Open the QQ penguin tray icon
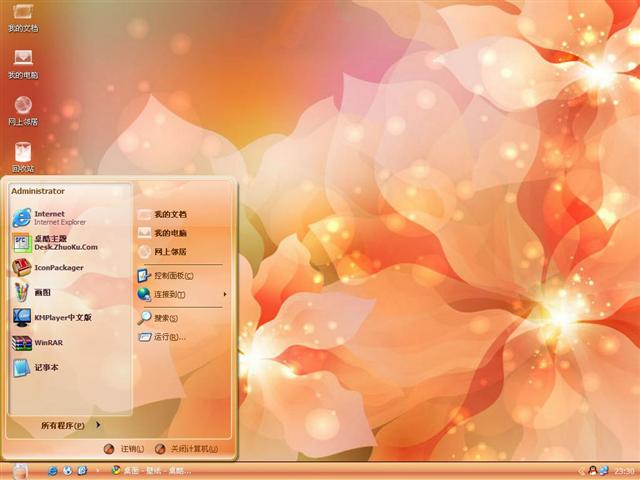The image size is (640, 480). (x=592, y=471)
